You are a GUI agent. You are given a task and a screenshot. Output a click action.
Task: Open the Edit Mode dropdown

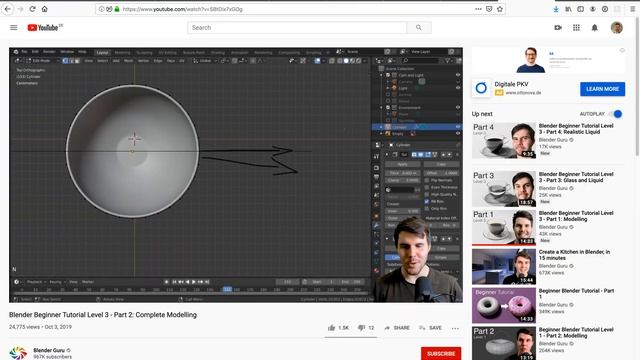tap(43, 60)
